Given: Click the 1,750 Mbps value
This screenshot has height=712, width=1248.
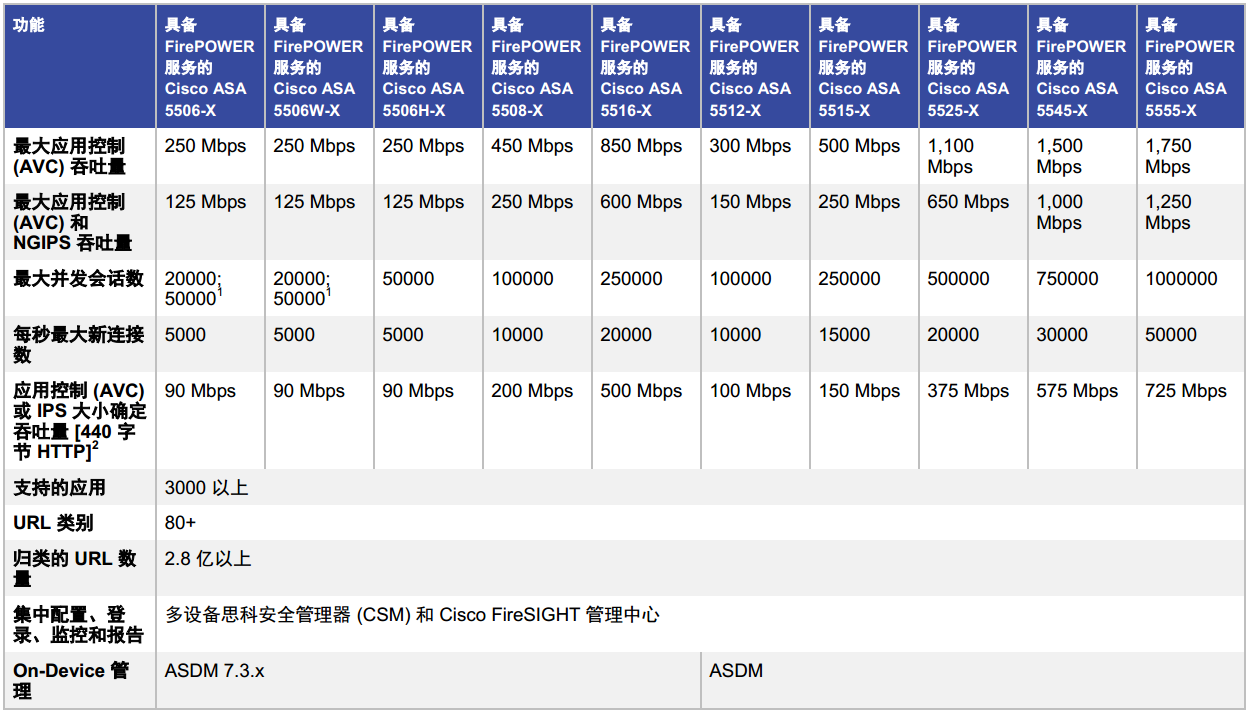Looking at the screenshot, I should pyautogui.click(x=1169, y=156).
